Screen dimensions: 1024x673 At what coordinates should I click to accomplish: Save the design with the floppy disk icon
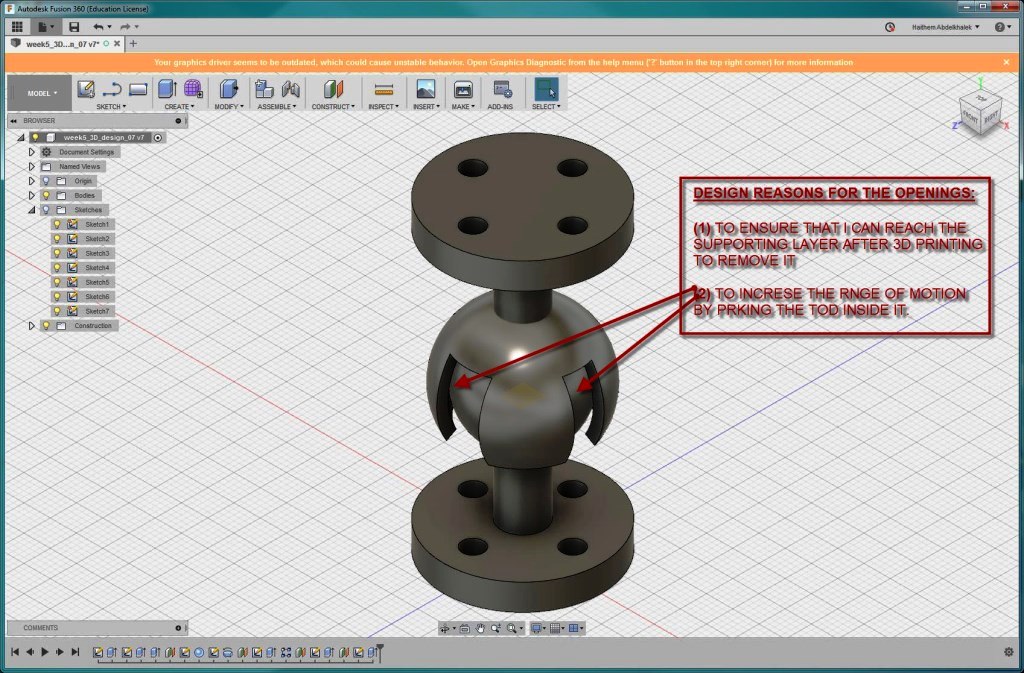pos(74,27)
